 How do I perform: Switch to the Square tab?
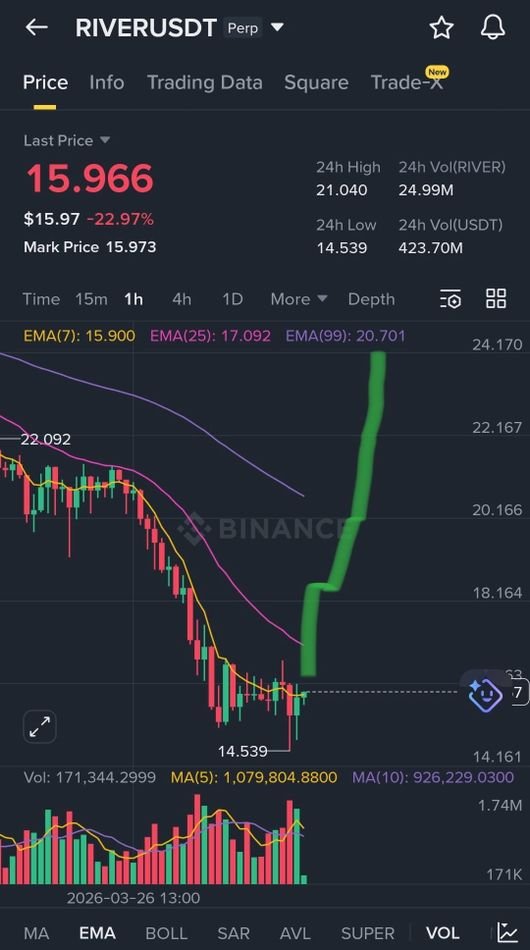coord(316,82)
